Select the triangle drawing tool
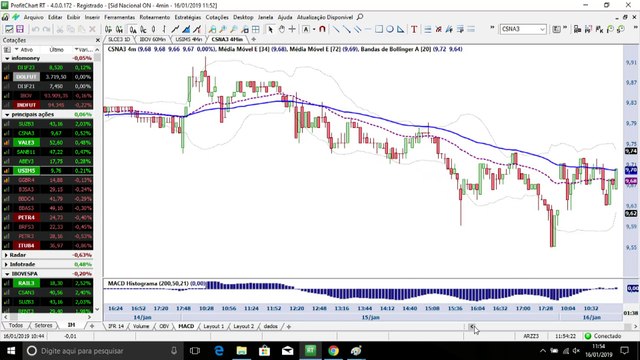 coord(400,29)
